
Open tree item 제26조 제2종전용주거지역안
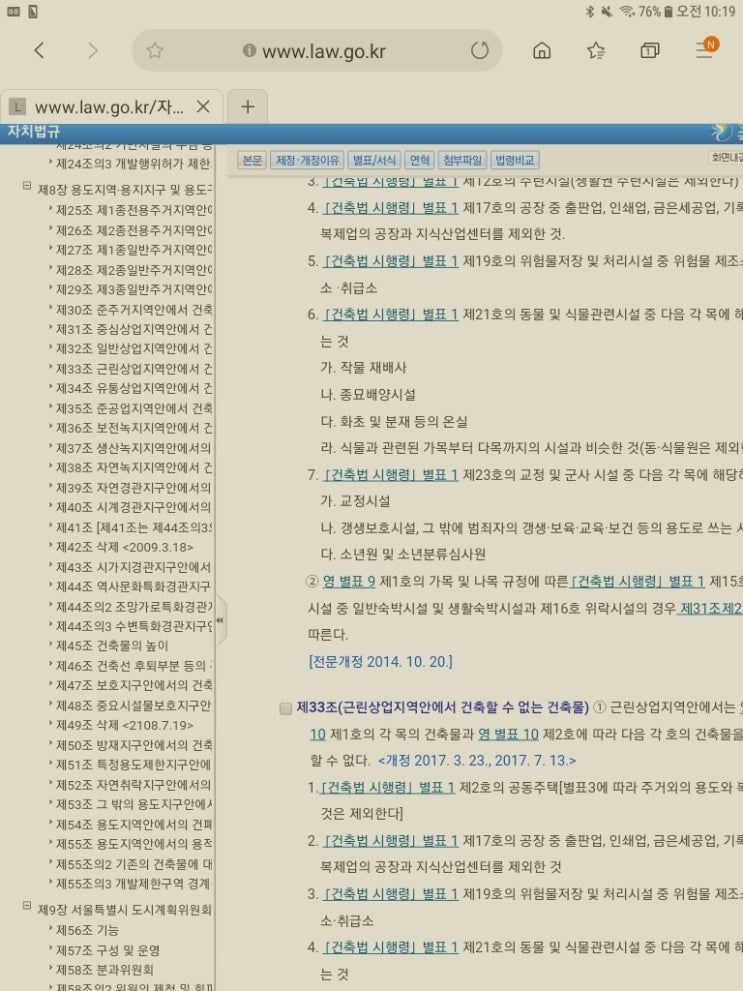tap(134, 230)
